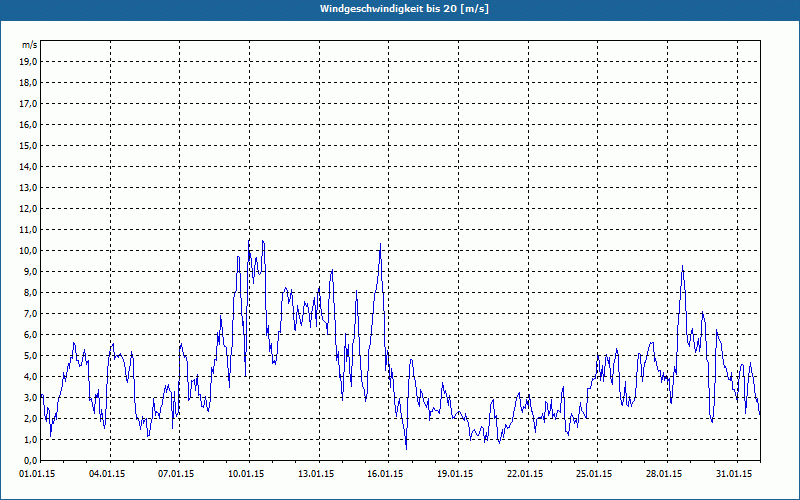Click the 15,0 y-axis label
The width and height of the screenshot is (800, 500).
click(x=28, y=145)
